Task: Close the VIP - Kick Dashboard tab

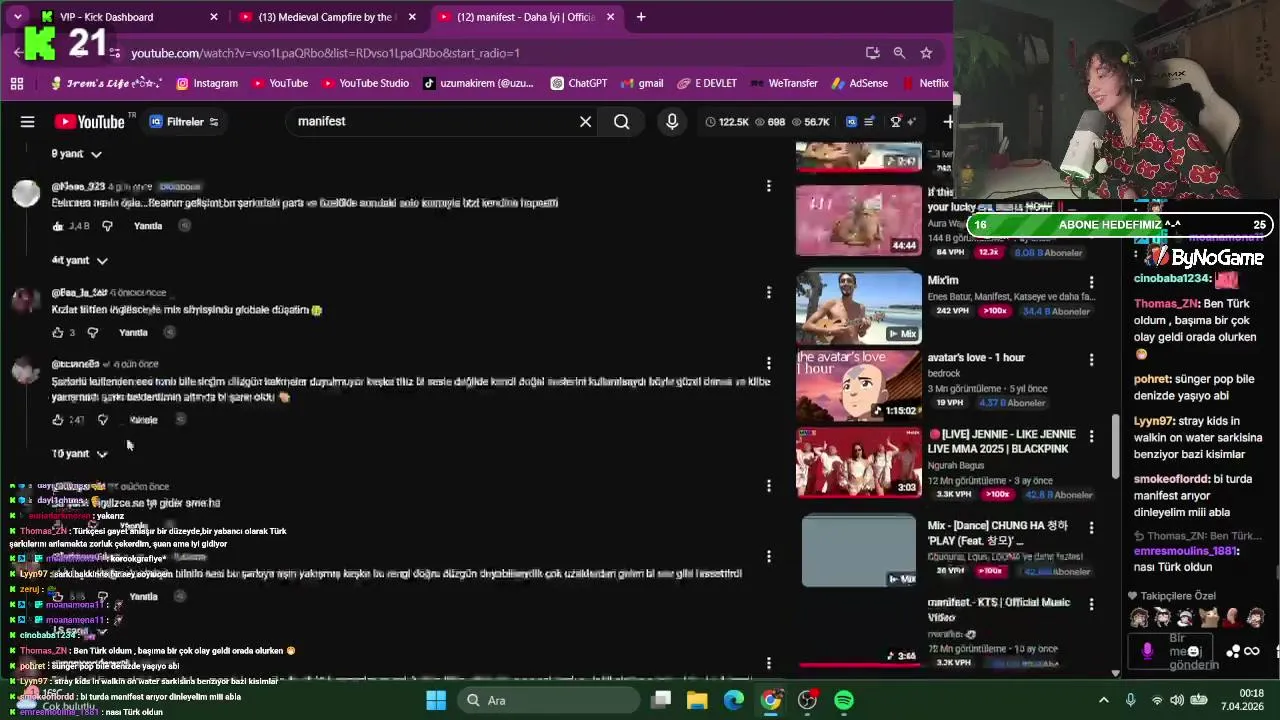Action: tap(213, 17)
